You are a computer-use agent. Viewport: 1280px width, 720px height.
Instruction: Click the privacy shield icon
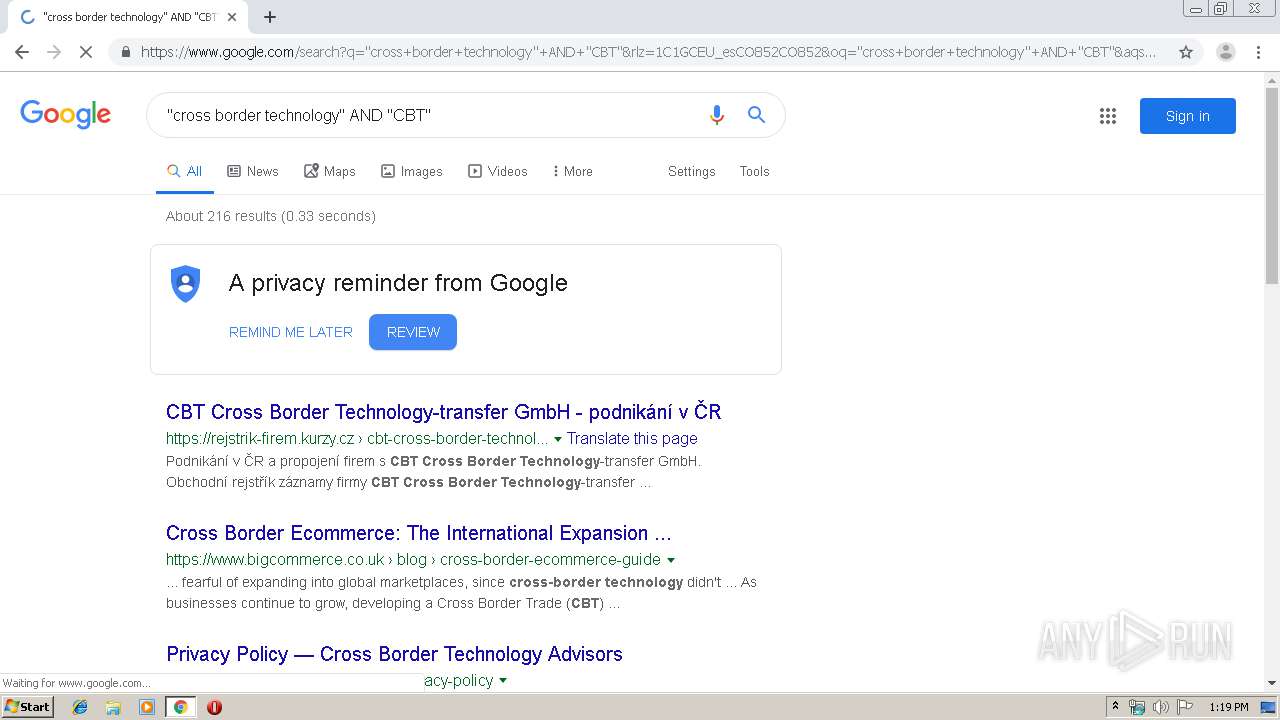click(186, 283)
